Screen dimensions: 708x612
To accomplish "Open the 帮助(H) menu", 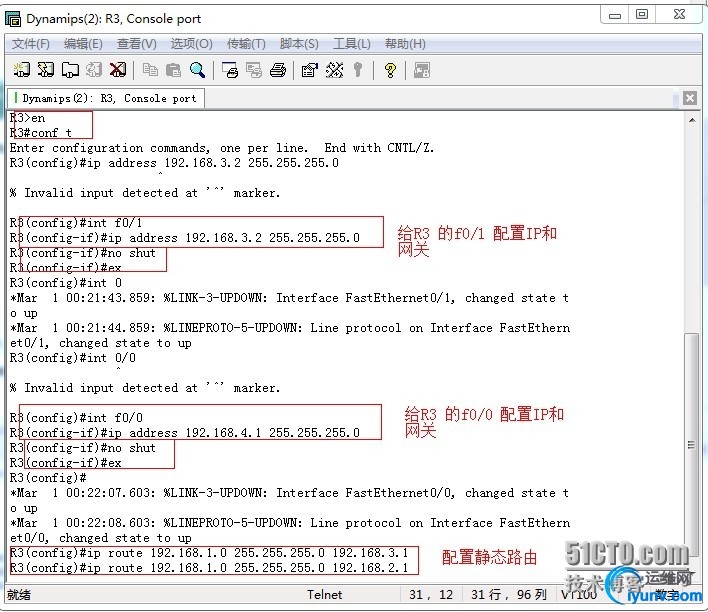I will 405,44.
